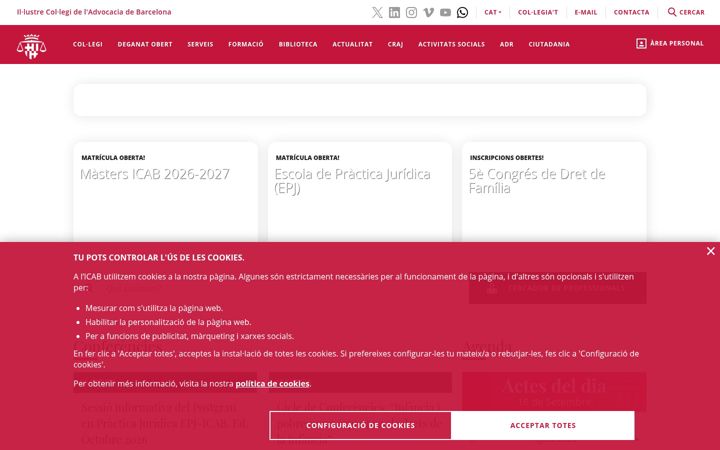This screenshot has width=720, height=450.
Task: Open the ACTUALITAT menu
Action: pyautogui.click(x=353, y=44)
